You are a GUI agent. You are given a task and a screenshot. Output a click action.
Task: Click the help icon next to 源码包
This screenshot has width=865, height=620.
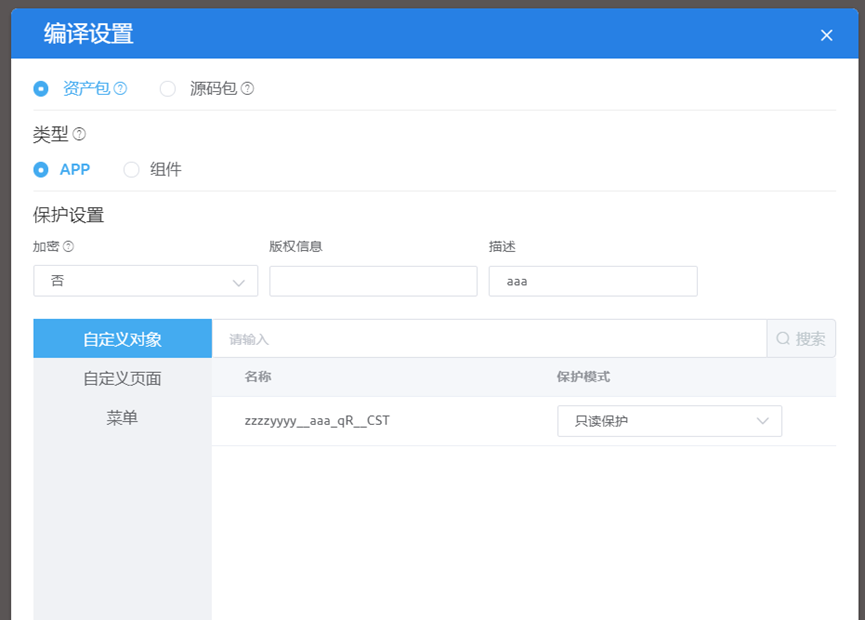pos(247,88)
